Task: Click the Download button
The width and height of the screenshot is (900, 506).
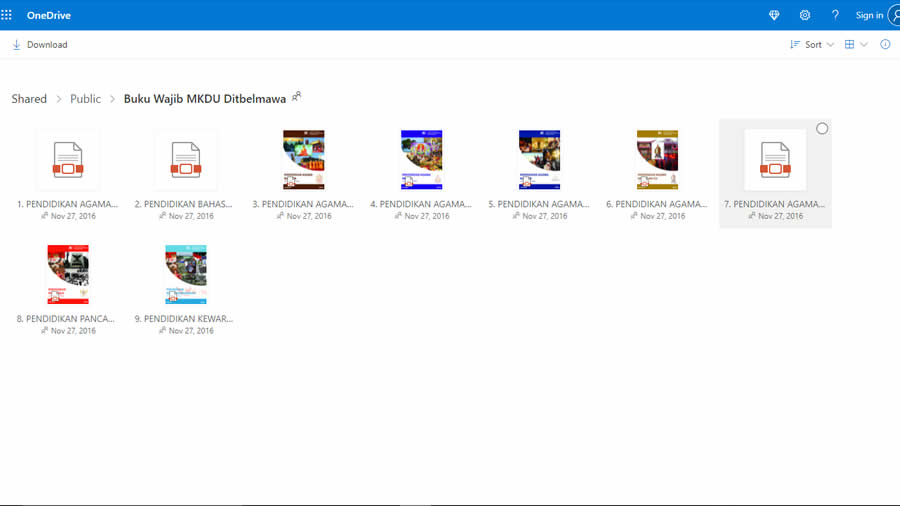Action: (40, 45)
